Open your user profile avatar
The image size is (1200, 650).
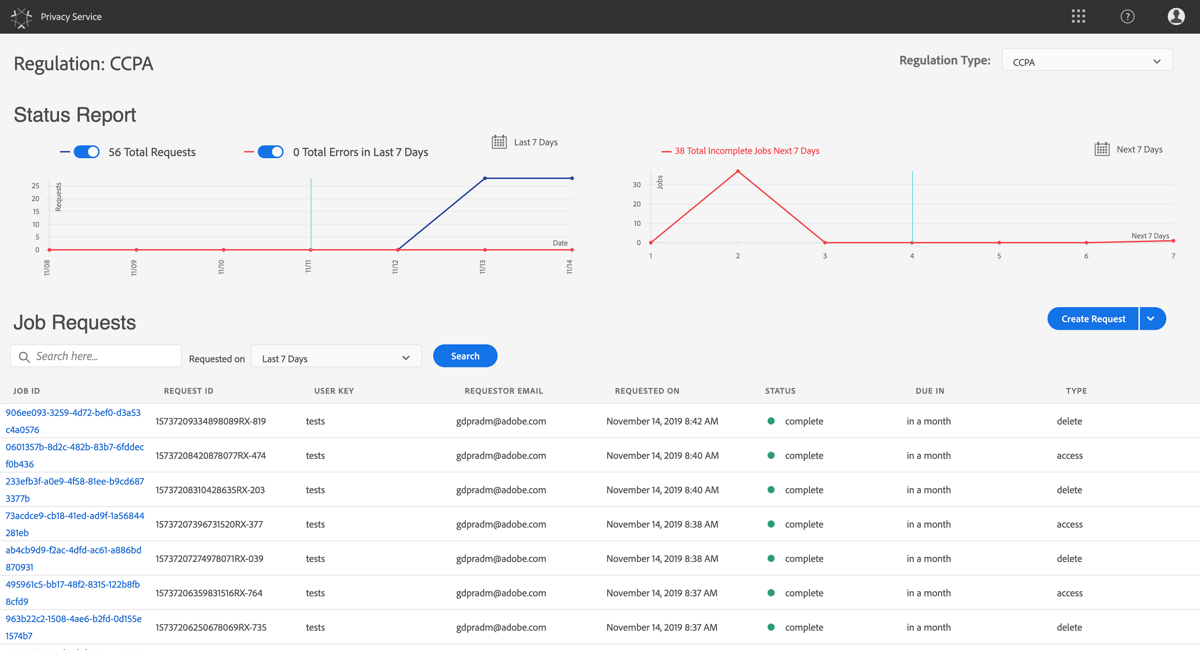1176,16
